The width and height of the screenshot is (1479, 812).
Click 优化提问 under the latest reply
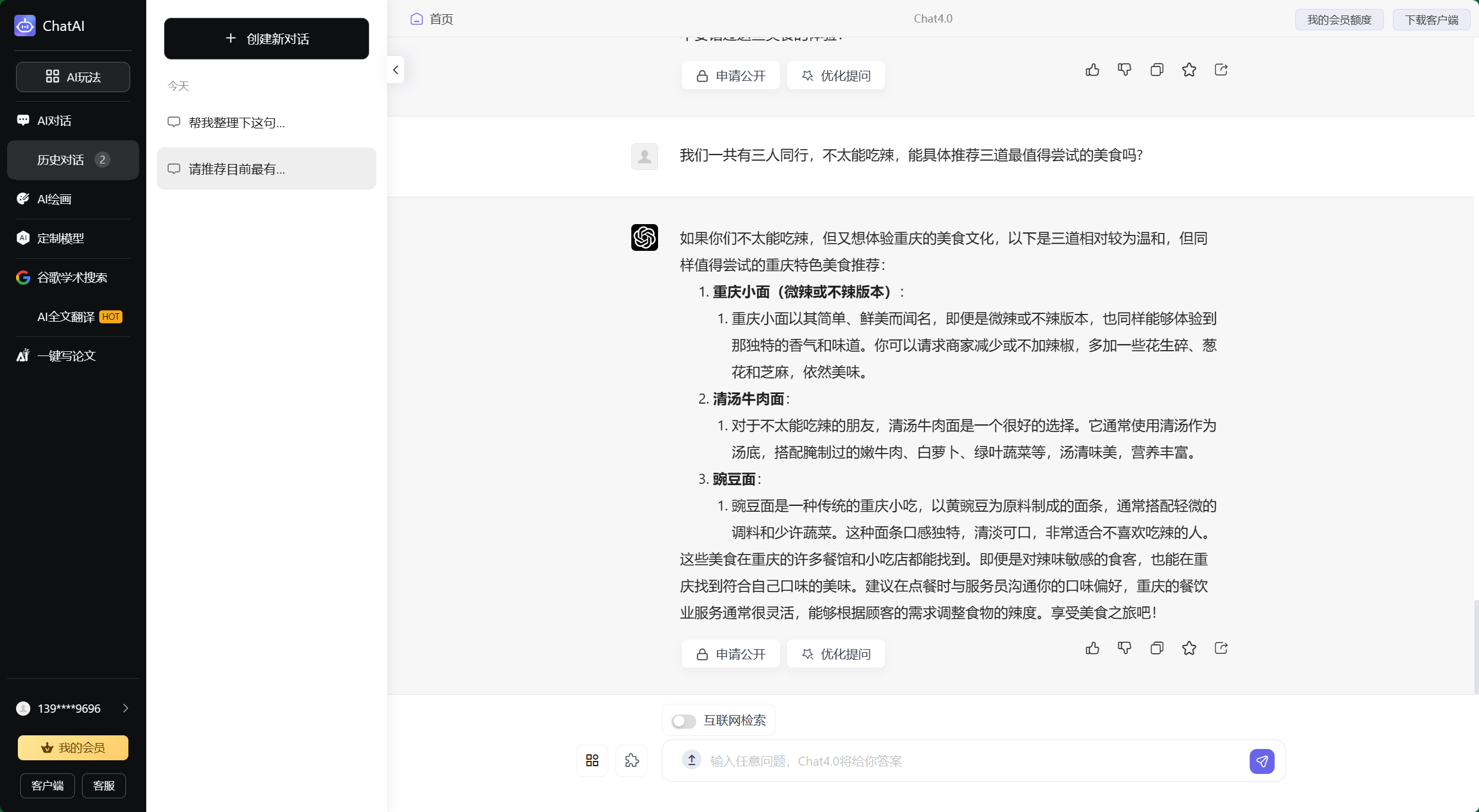tap(836, 654)
